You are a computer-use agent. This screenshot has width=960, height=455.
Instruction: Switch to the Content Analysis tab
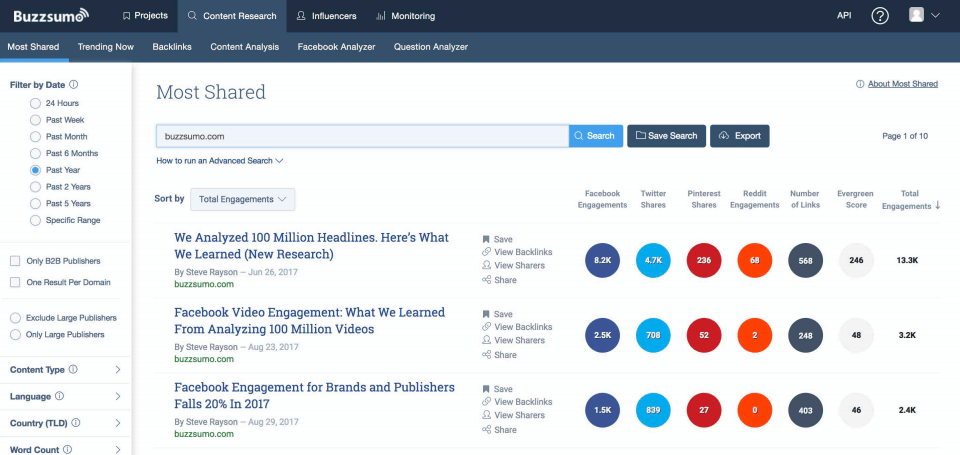point(244,47)
